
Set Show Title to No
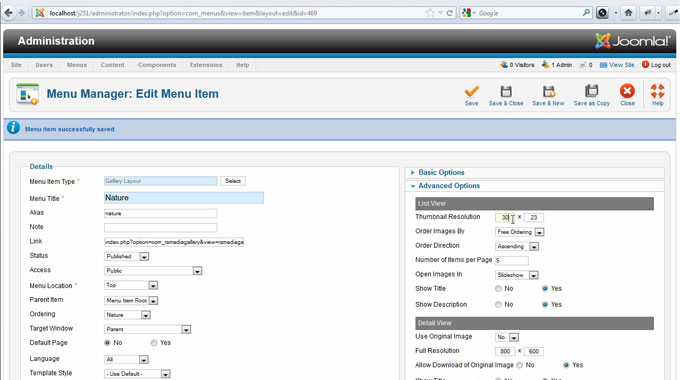(x=498, y=288)
